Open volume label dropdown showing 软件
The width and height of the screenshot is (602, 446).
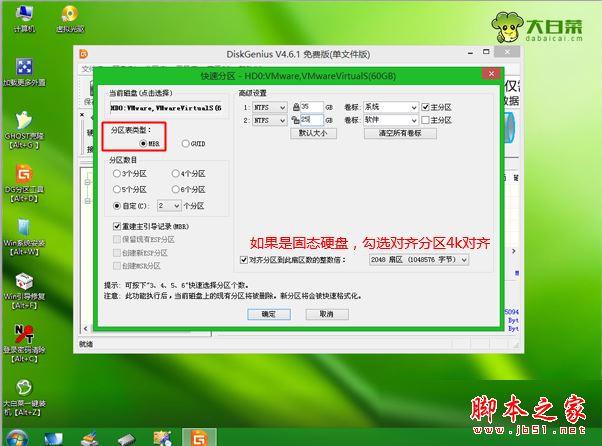tap(390, 120)
